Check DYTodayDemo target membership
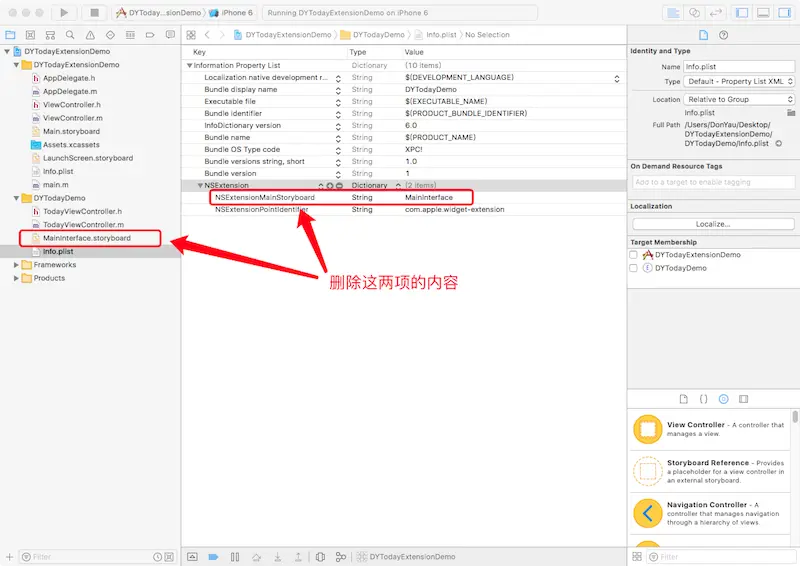Image resolution: width=800 pixels, height=566 pixels. [x=633, y=268]
